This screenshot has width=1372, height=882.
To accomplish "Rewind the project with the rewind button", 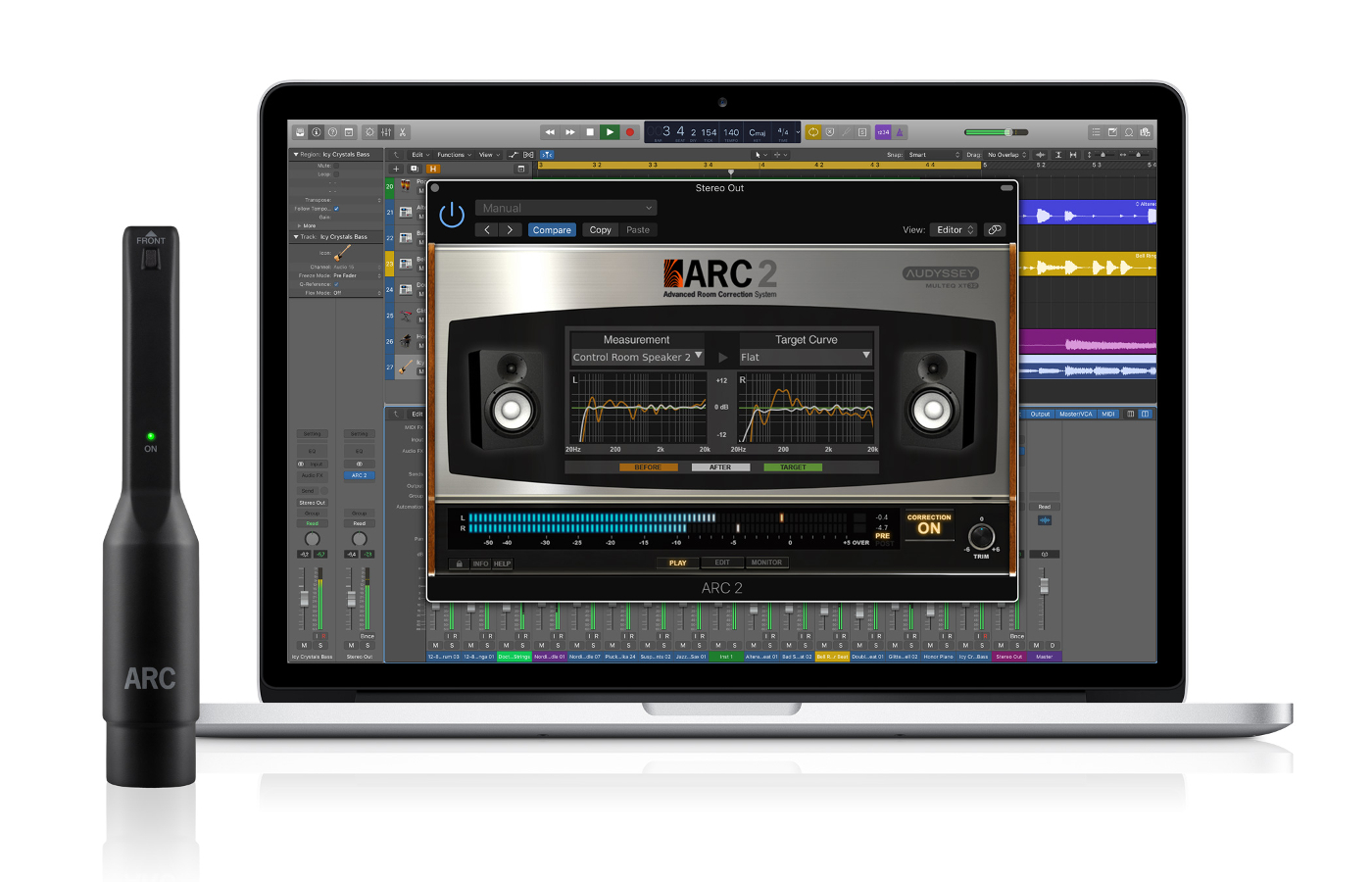I will coord(550,132).
